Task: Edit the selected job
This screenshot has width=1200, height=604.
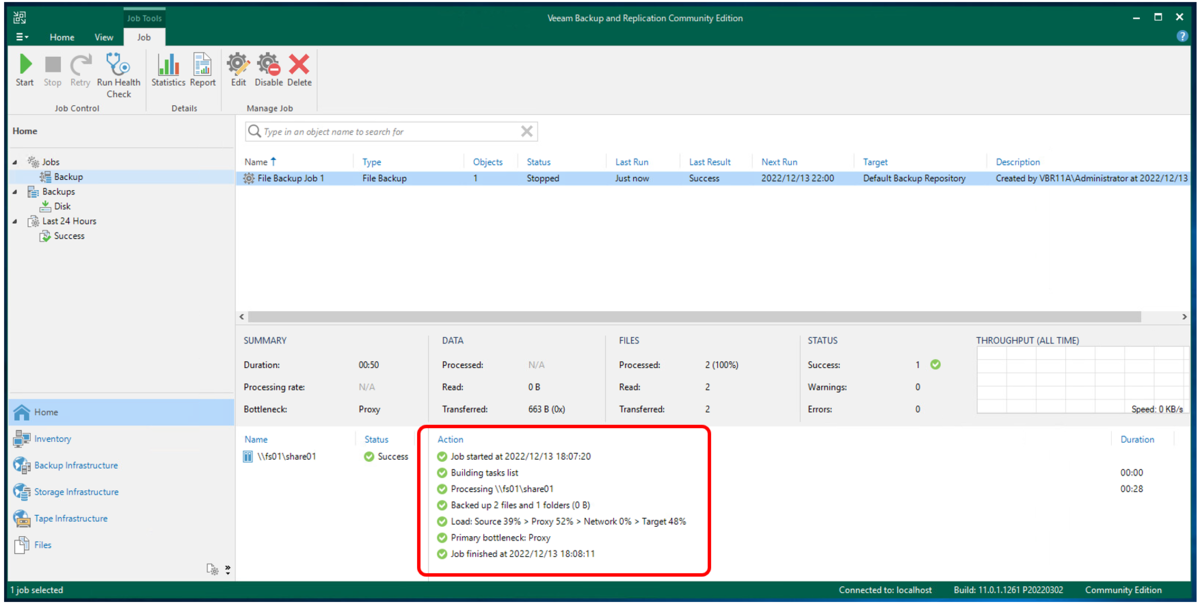Action: tap(238, 71)
